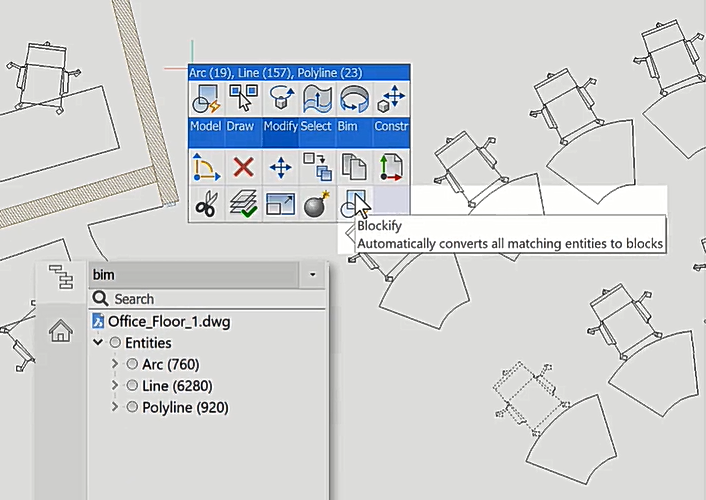Click the stacked layers icon with green check
Image resolution: width=706 pixels, height=500 pixels.
point(243,204)
